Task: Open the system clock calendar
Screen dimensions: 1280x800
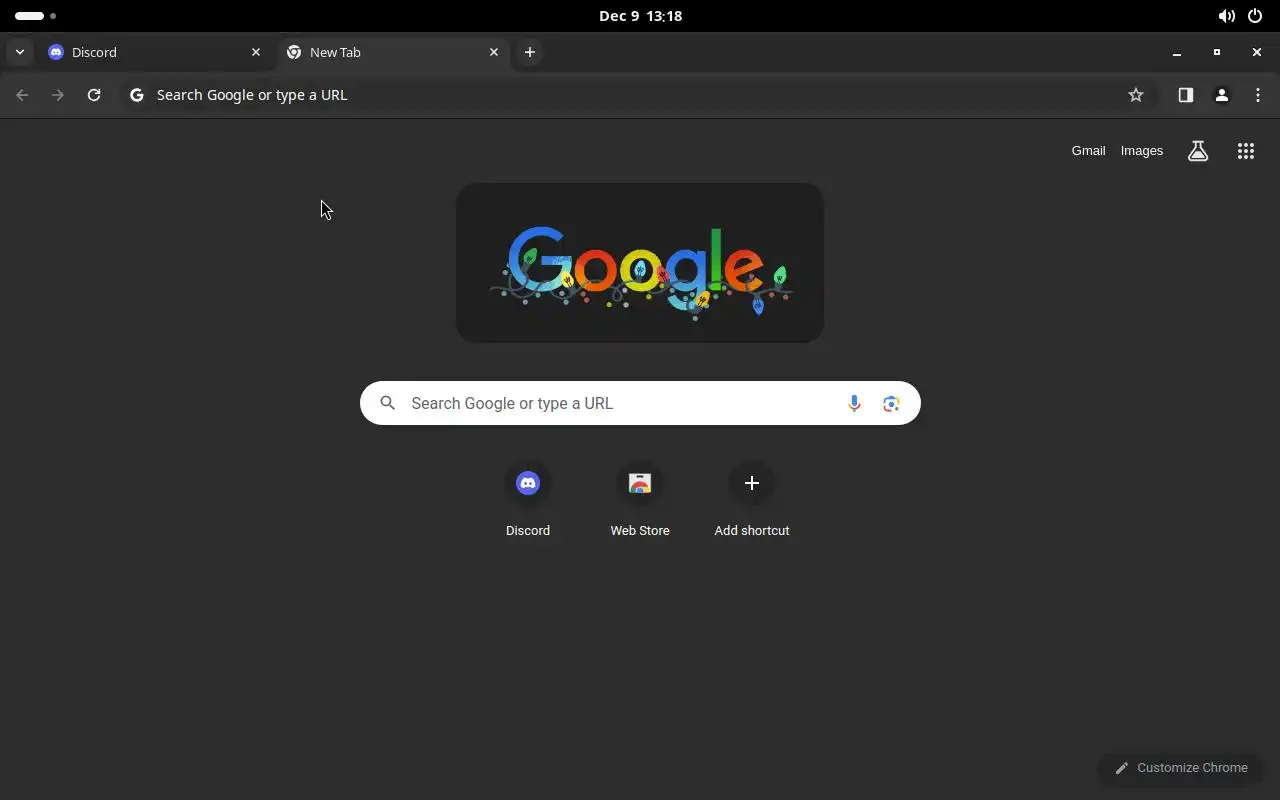Action: coord(640,16)
